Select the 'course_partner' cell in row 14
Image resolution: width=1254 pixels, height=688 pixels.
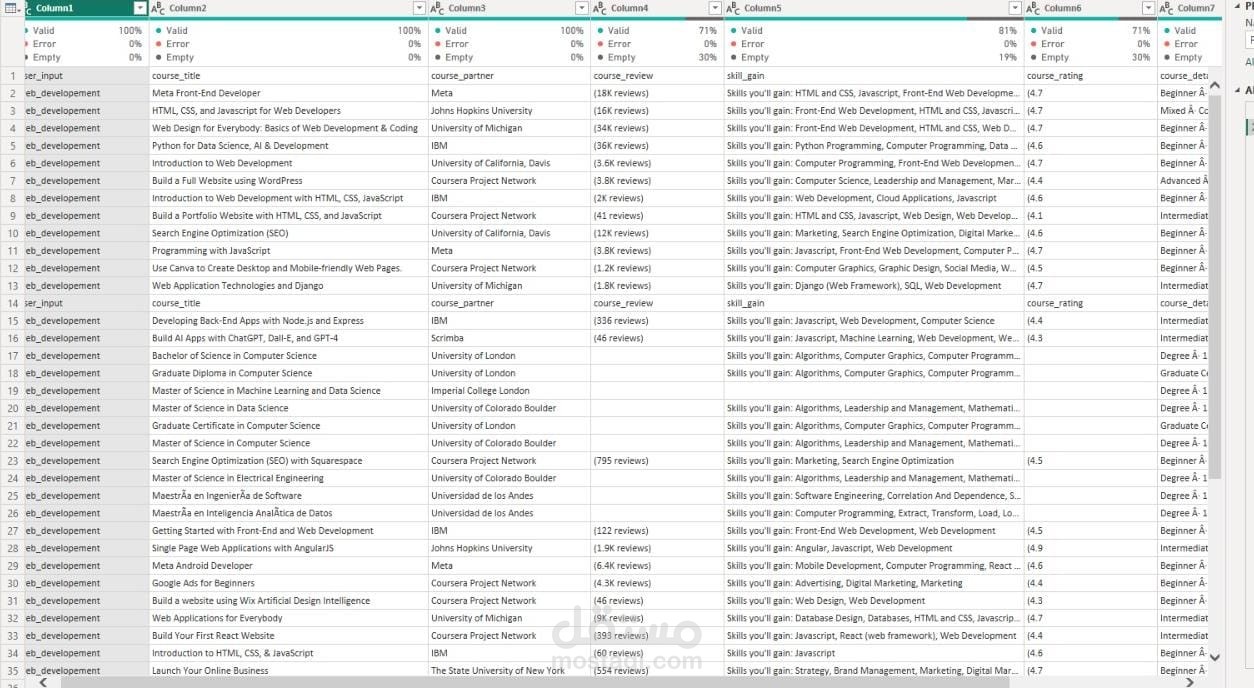pyautogui.click(x=509, y=303)
